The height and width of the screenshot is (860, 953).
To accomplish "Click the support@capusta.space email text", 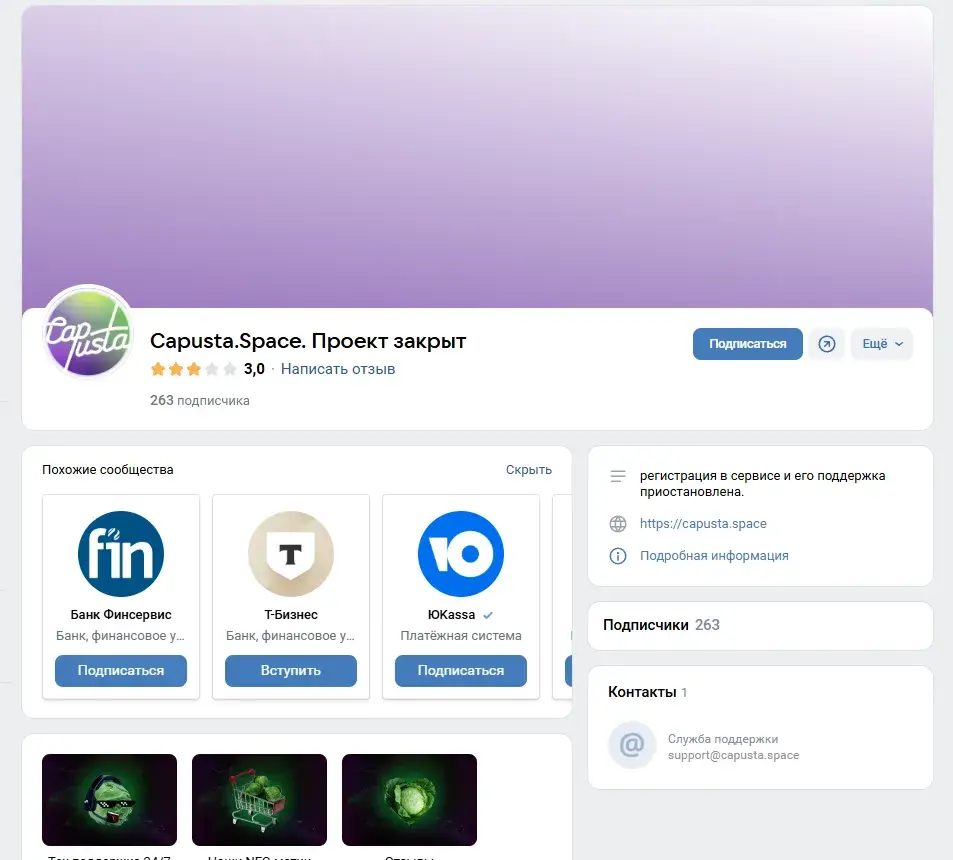I will [x=734, y=755].
